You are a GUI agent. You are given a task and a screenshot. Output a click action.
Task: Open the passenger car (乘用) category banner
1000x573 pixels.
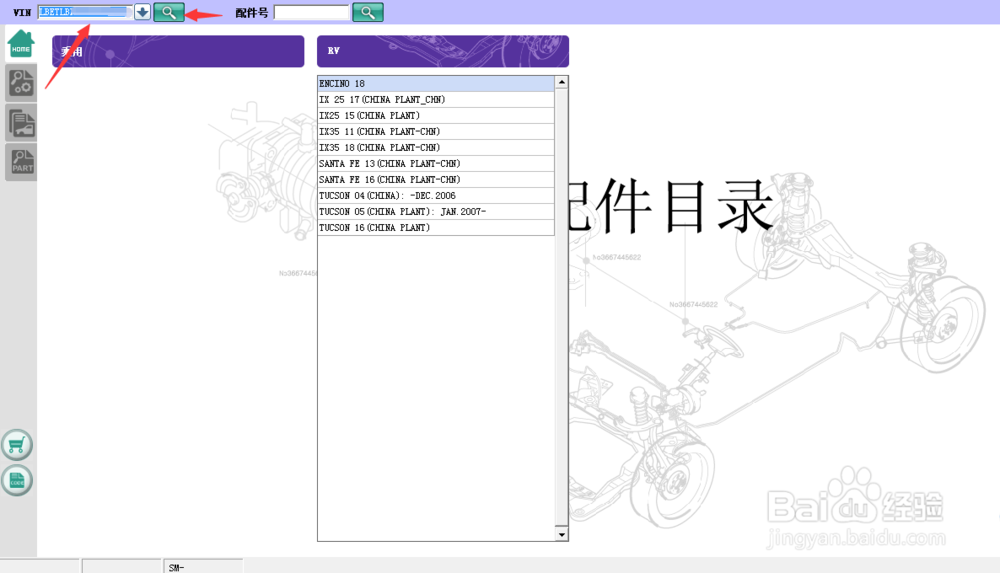pyautogui.click(x=178, y=51)
